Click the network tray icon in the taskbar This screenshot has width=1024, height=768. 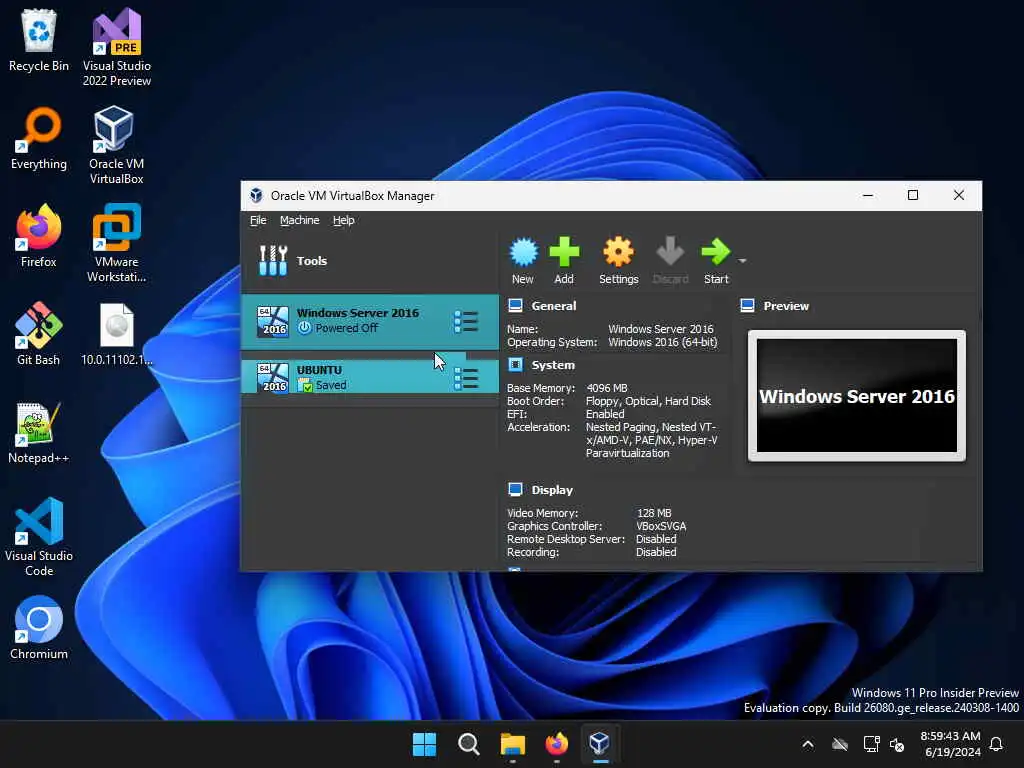coord(872,744)
